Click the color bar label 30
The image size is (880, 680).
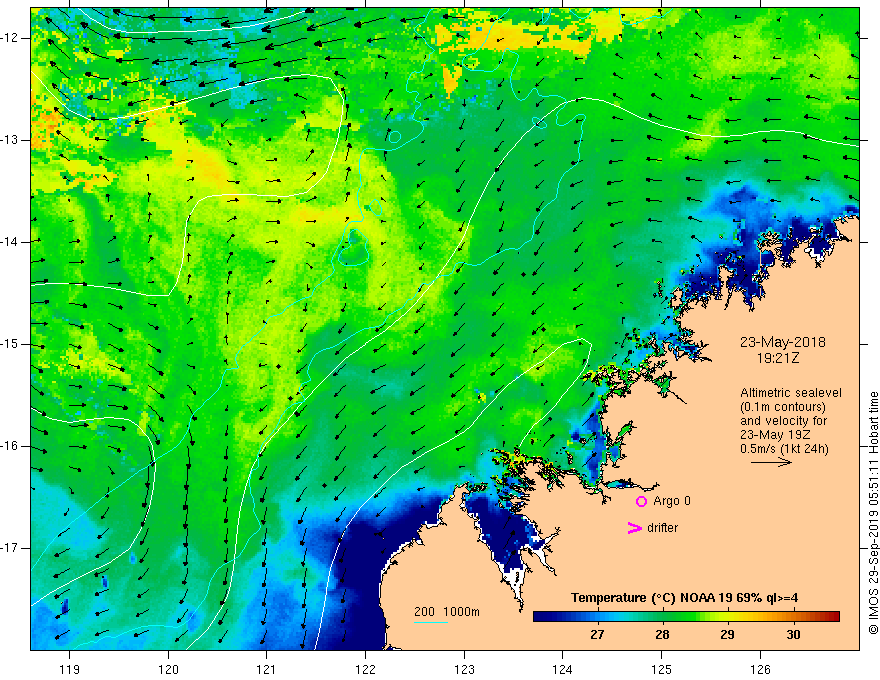793,635
